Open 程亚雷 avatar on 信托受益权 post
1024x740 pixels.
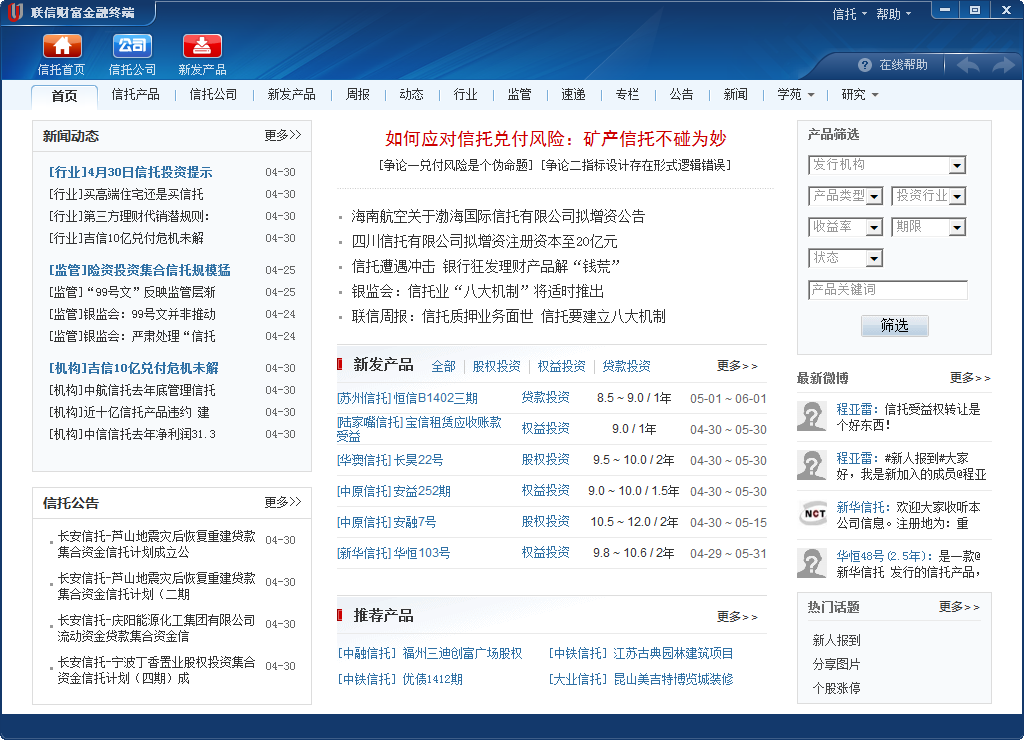pyautogui.click(x=812, y=416)
